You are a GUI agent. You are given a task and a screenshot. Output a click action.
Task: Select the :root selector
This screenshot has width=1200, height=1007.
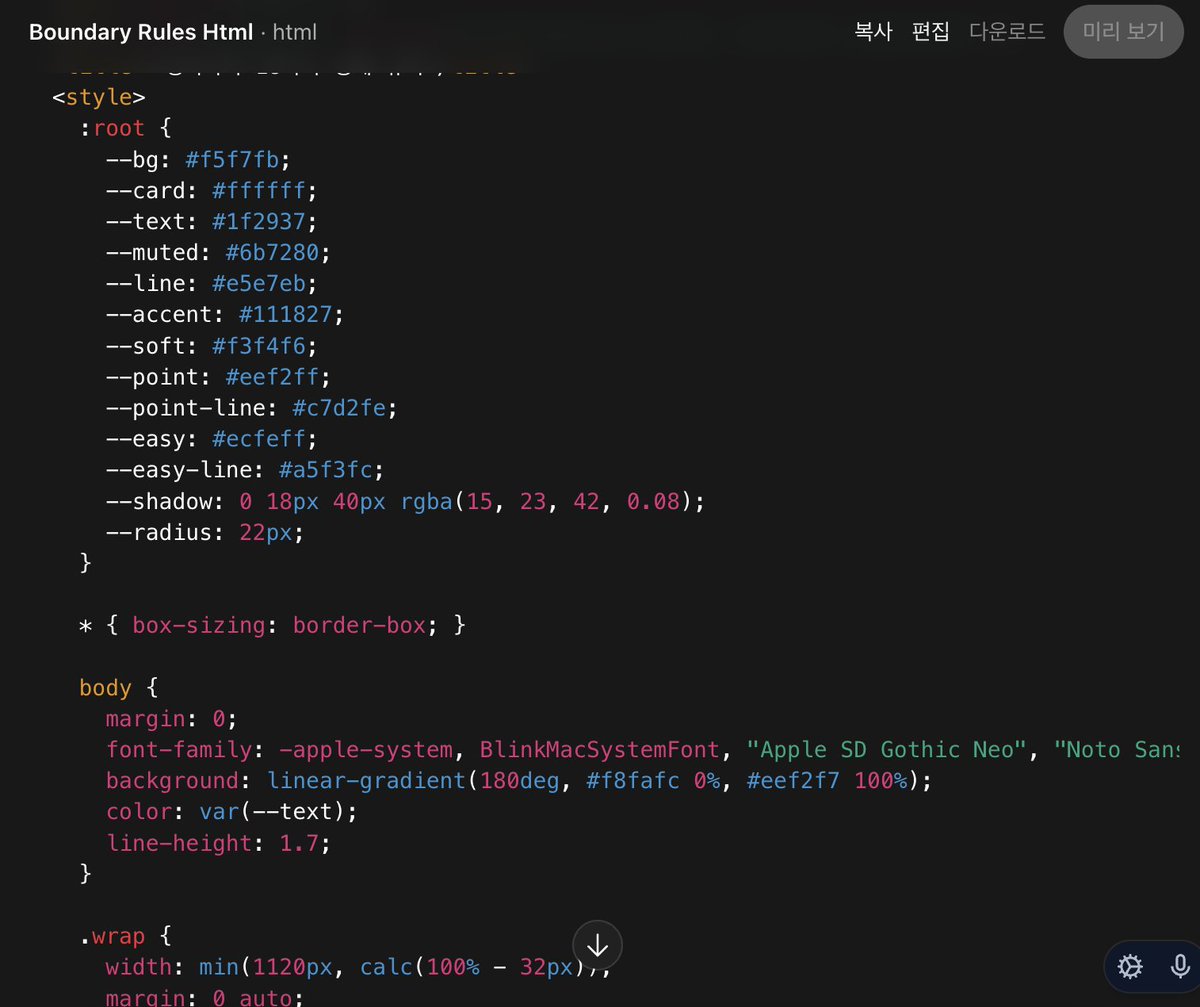(x=112, y=128)
